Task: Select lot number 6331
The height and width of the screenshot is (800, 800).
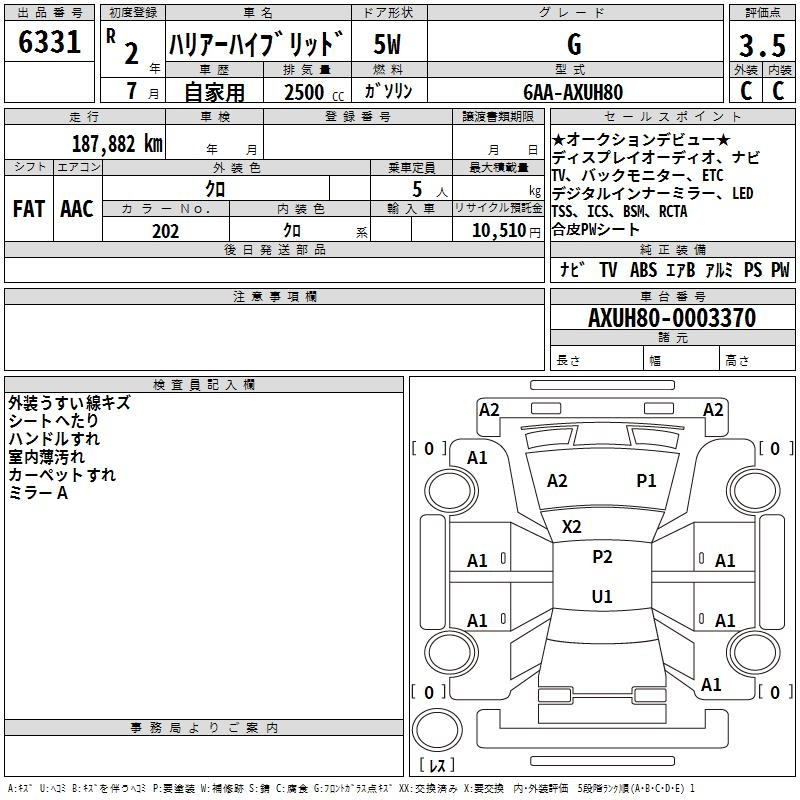Action: coord(49,42)
